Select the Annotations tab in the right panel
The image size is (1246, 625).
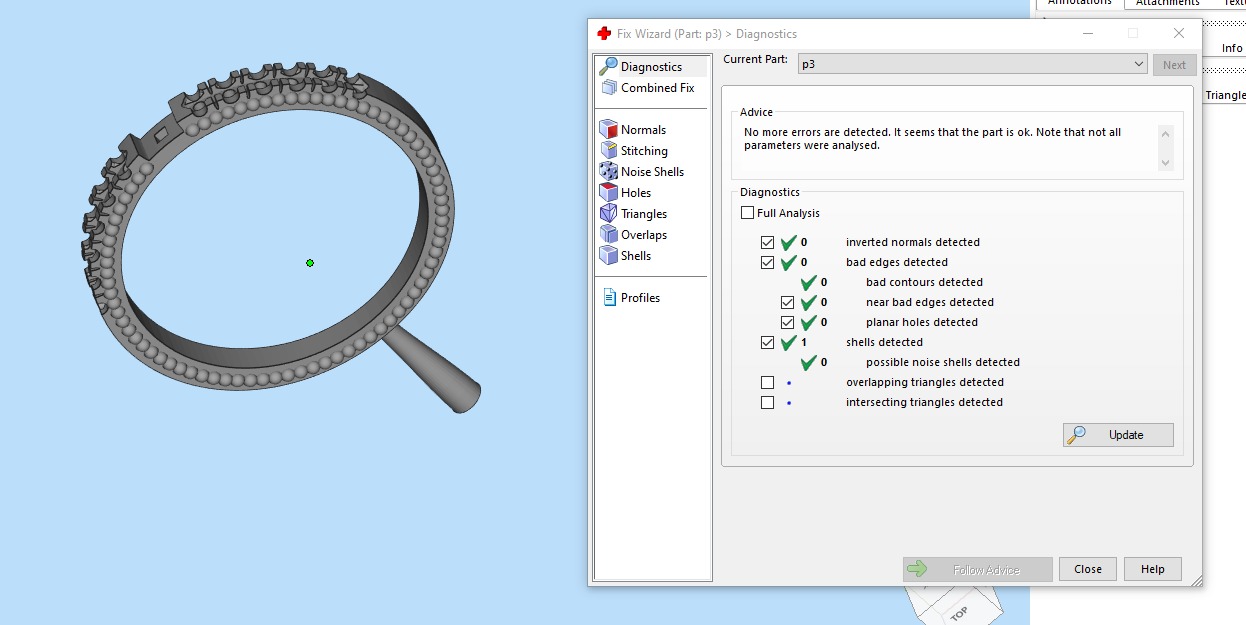tap(1079, 3)
